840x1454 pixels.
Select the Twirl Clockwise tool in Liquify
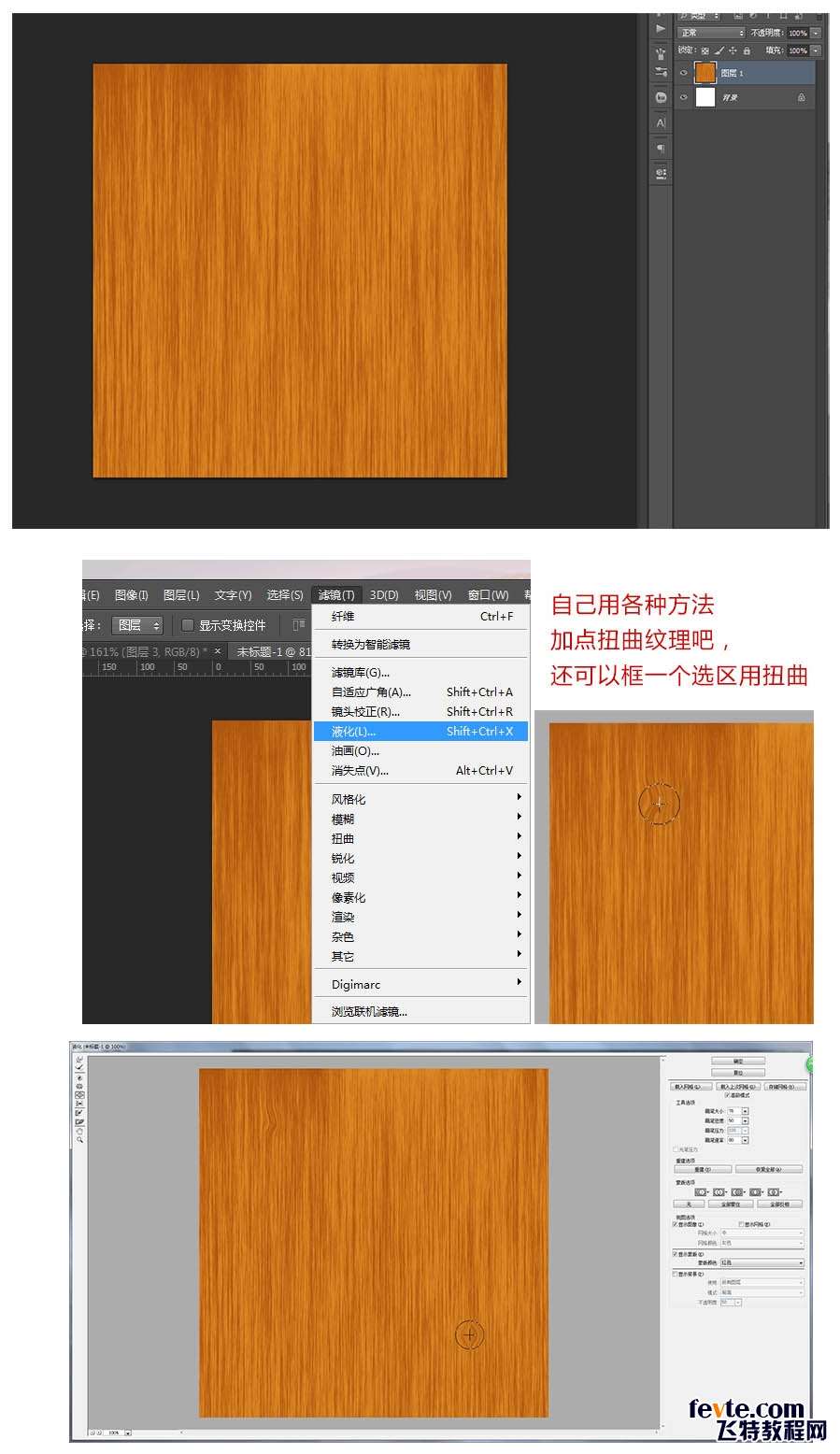click(x=79, y=1077)
